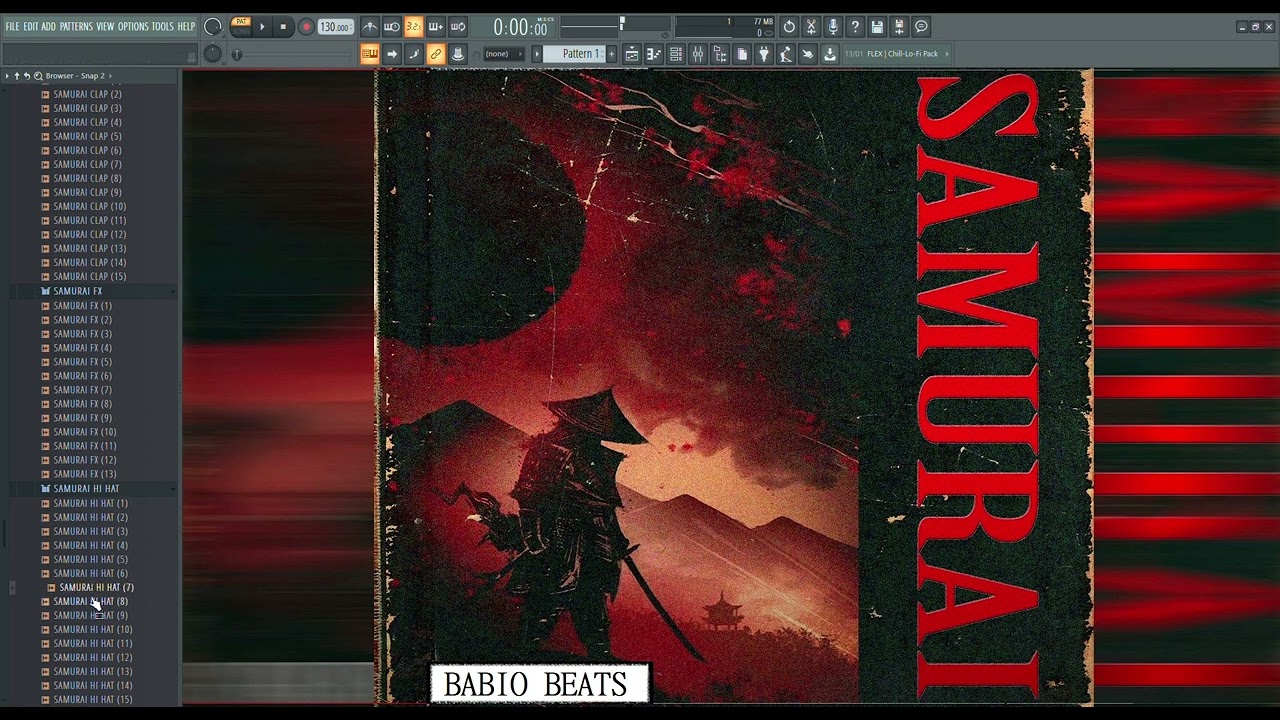Open the content library download icon
Viewport: 1280px width, 720px height.
tap(830, 54)
